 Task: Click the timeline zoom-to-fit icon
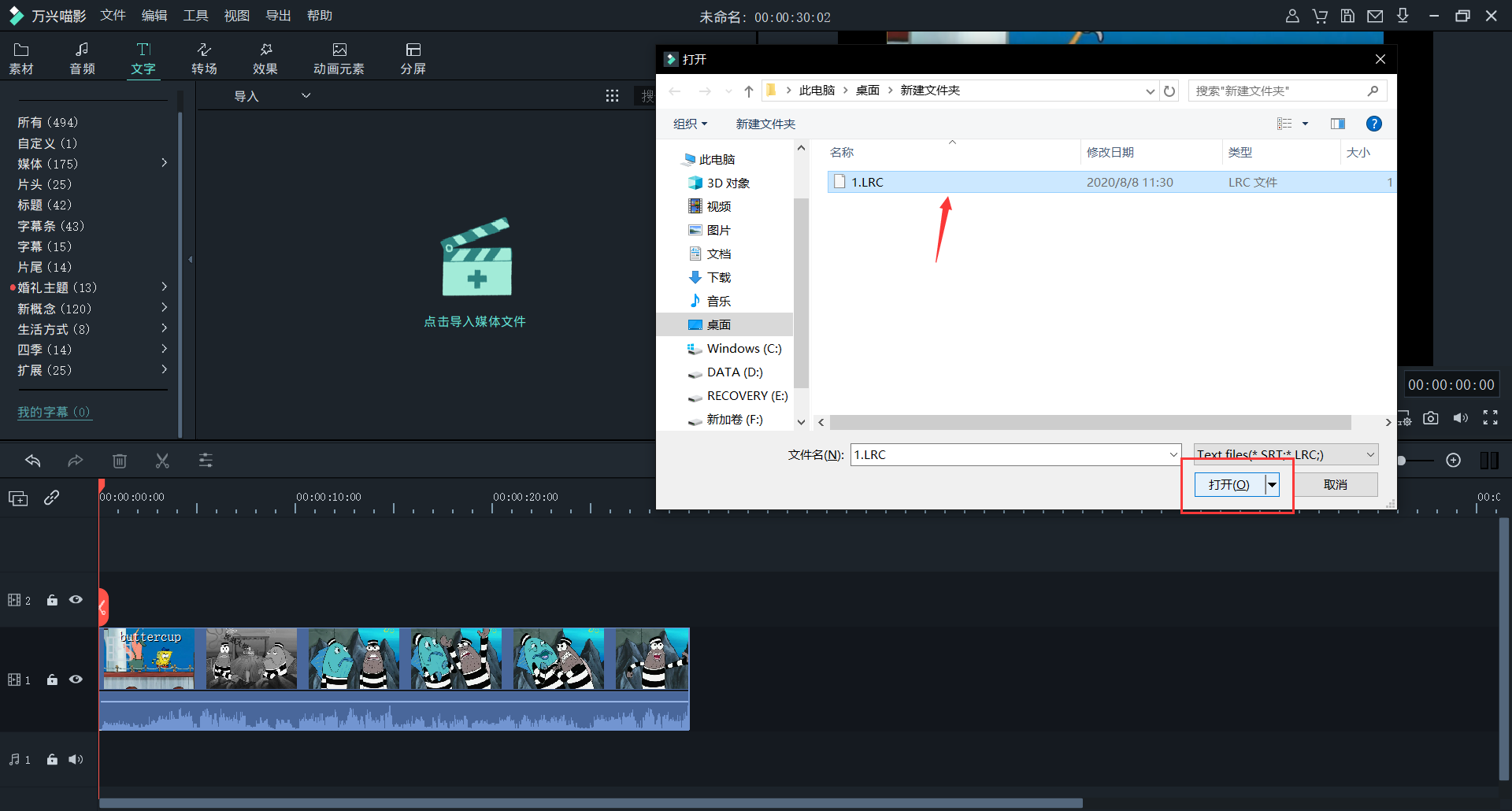click(x=1489, y=461)
